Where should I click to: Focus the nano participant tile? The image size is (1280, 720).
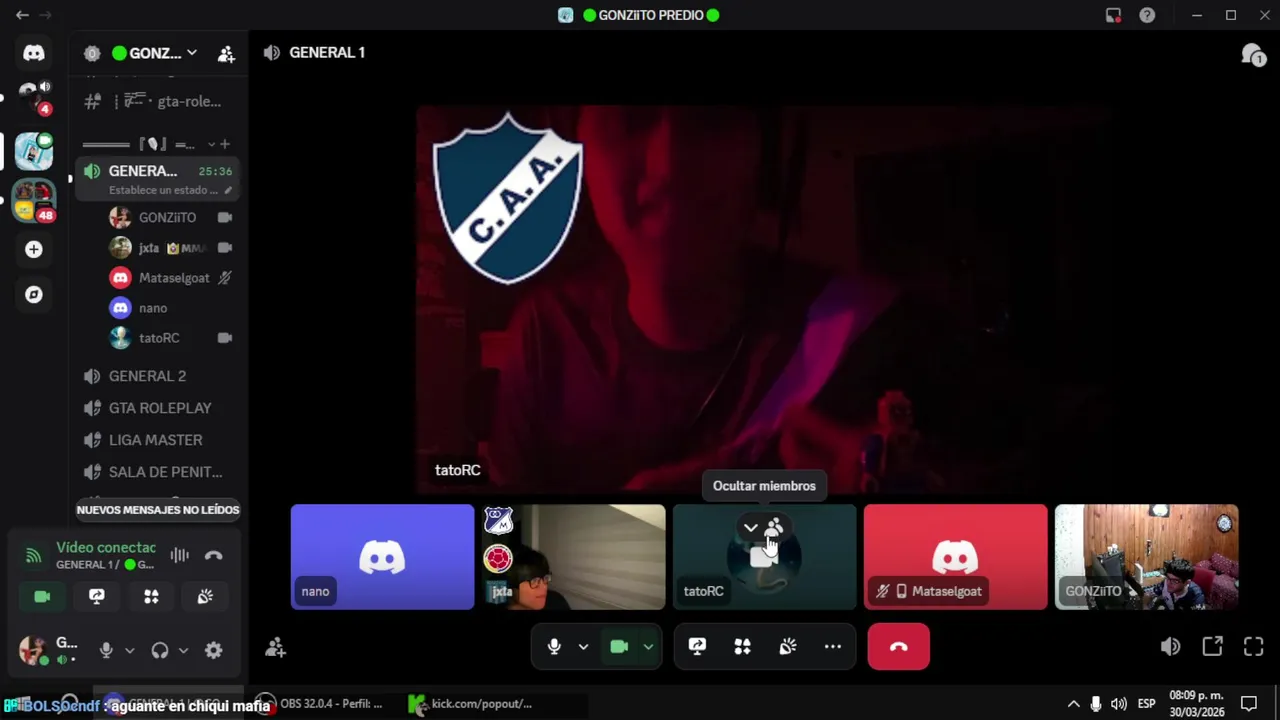pos(382,557)
